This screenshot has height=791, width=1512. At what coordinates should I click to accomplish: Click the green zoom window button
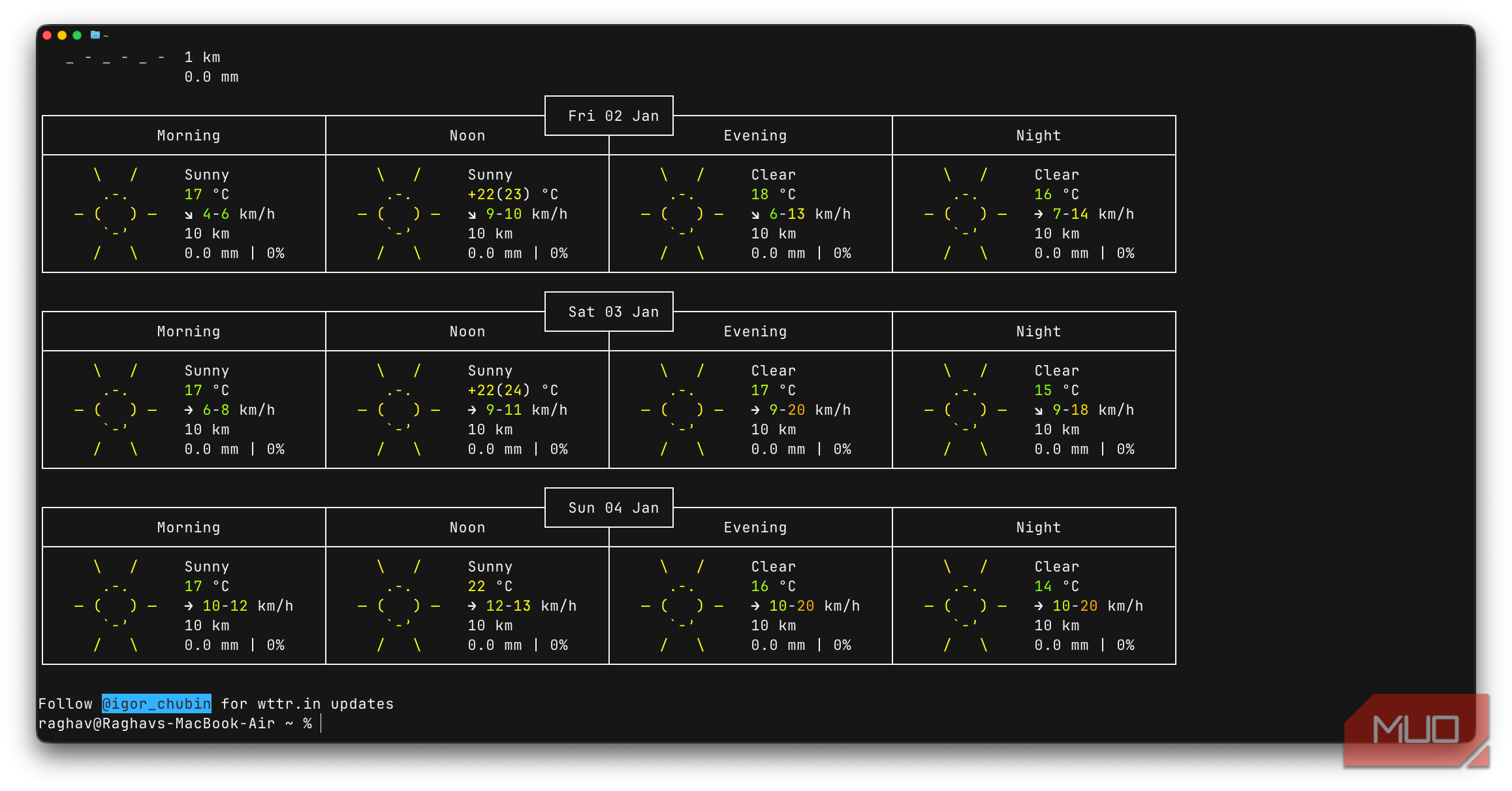[x=77, y=35]
